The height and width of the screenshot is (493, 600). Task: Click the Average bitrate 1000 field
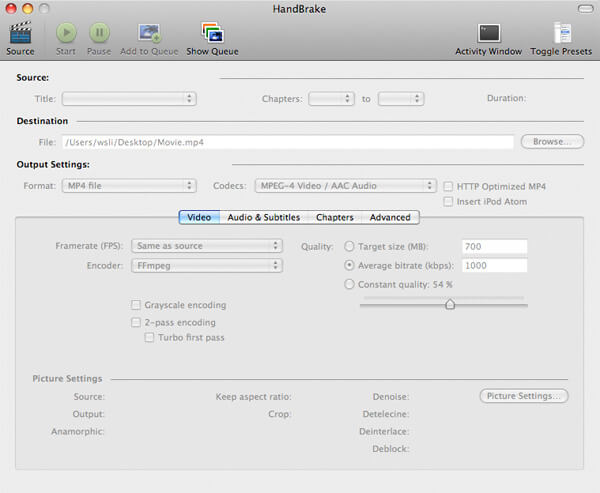(494, 265)
